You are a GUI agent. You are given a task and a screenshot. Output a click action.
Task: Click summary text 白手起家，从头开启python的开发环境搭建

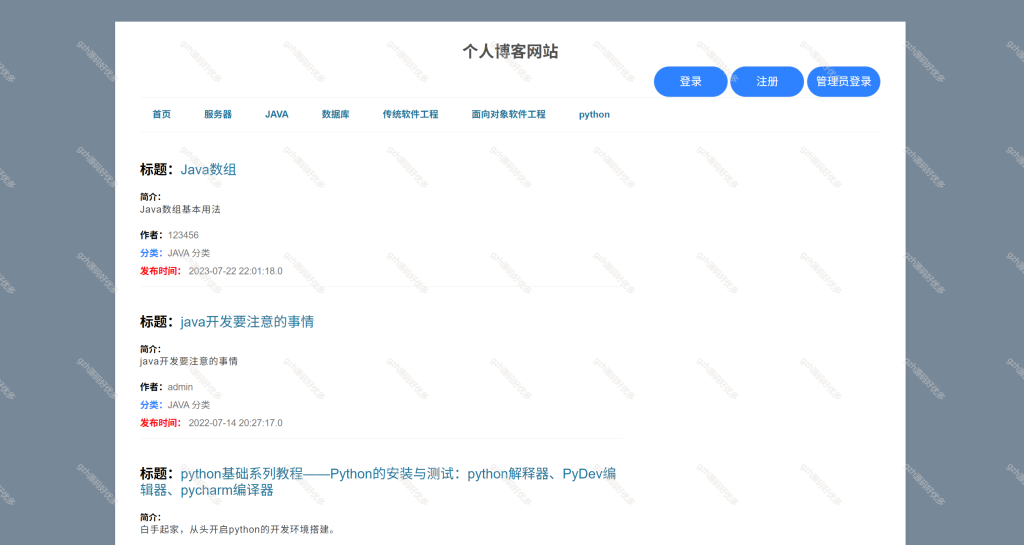point(238,529)
